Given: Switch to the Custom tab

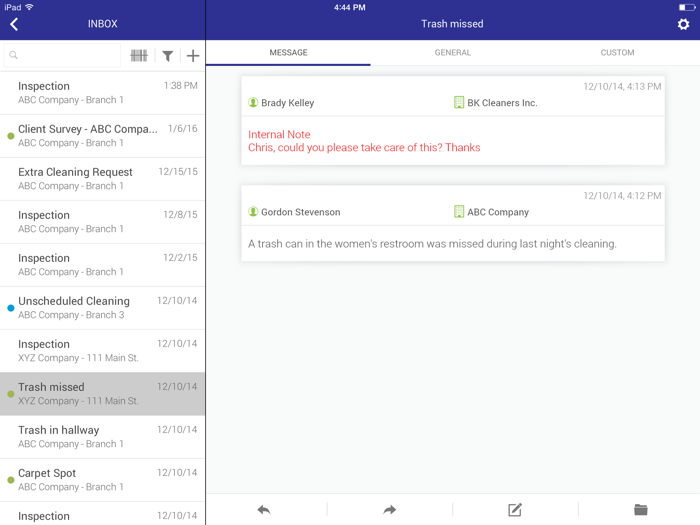Looking at the screenshot, I should point(617,53).
